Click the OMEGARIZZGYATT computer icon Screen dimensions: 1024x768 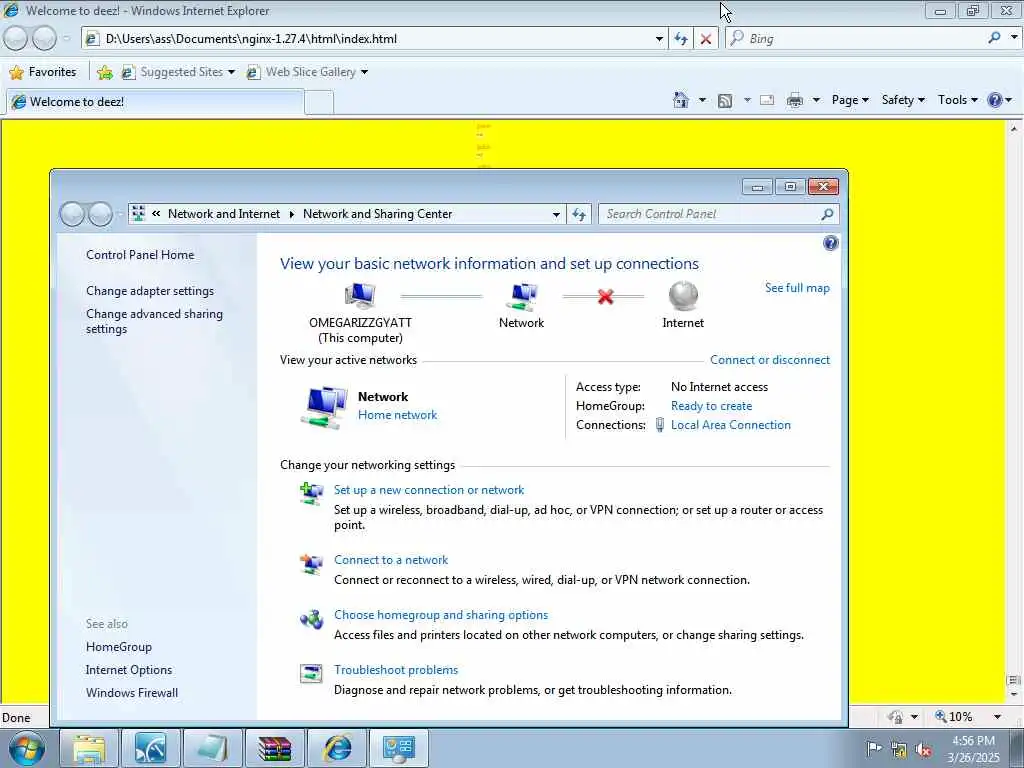coord(360,296)
